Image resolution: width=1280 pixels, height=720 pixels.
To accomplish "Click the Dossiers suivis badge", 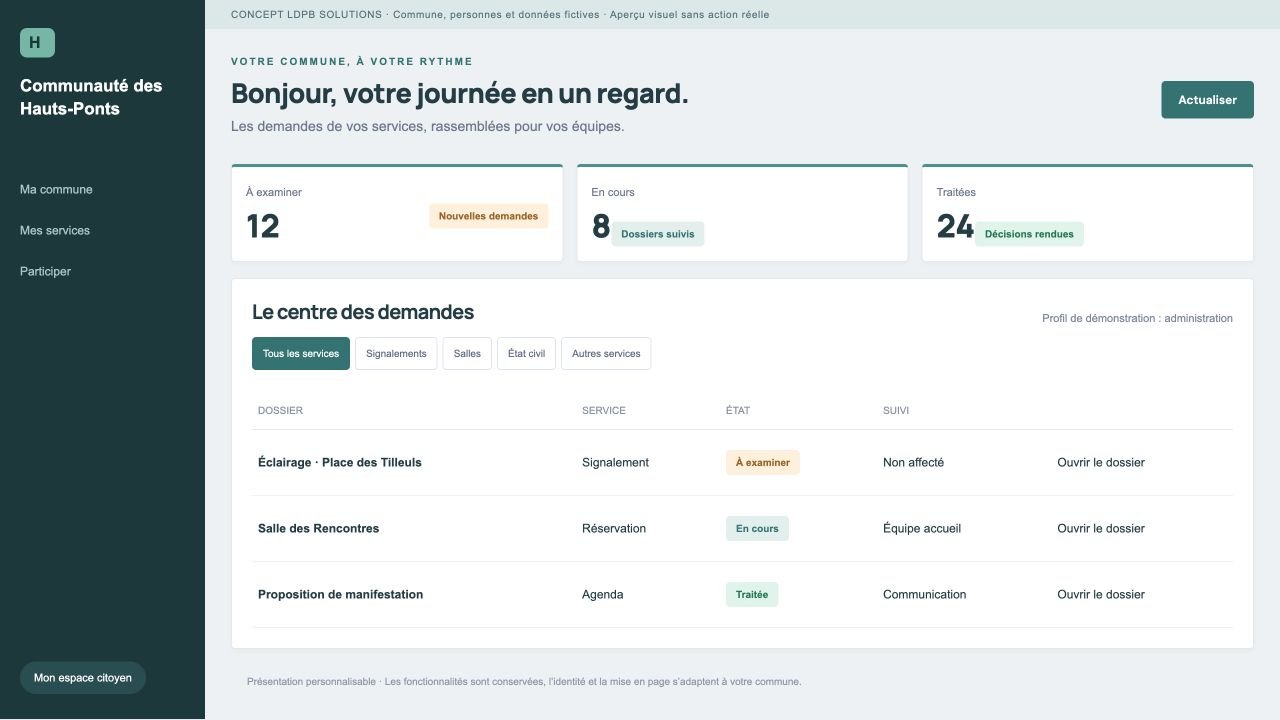I will [x=658, y=234].
